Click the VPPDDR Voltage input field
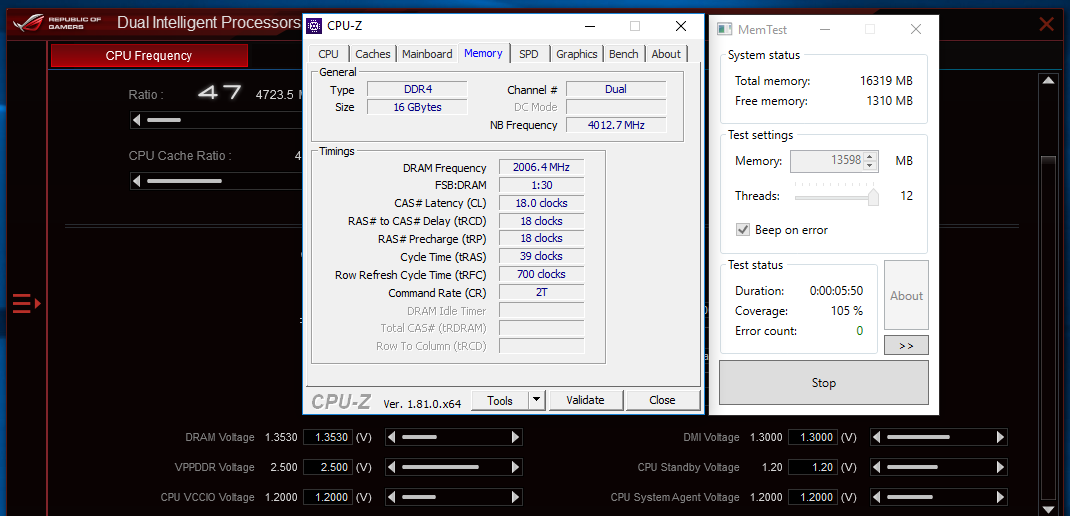Screen dimensions: 1070x516 (329, 467)
